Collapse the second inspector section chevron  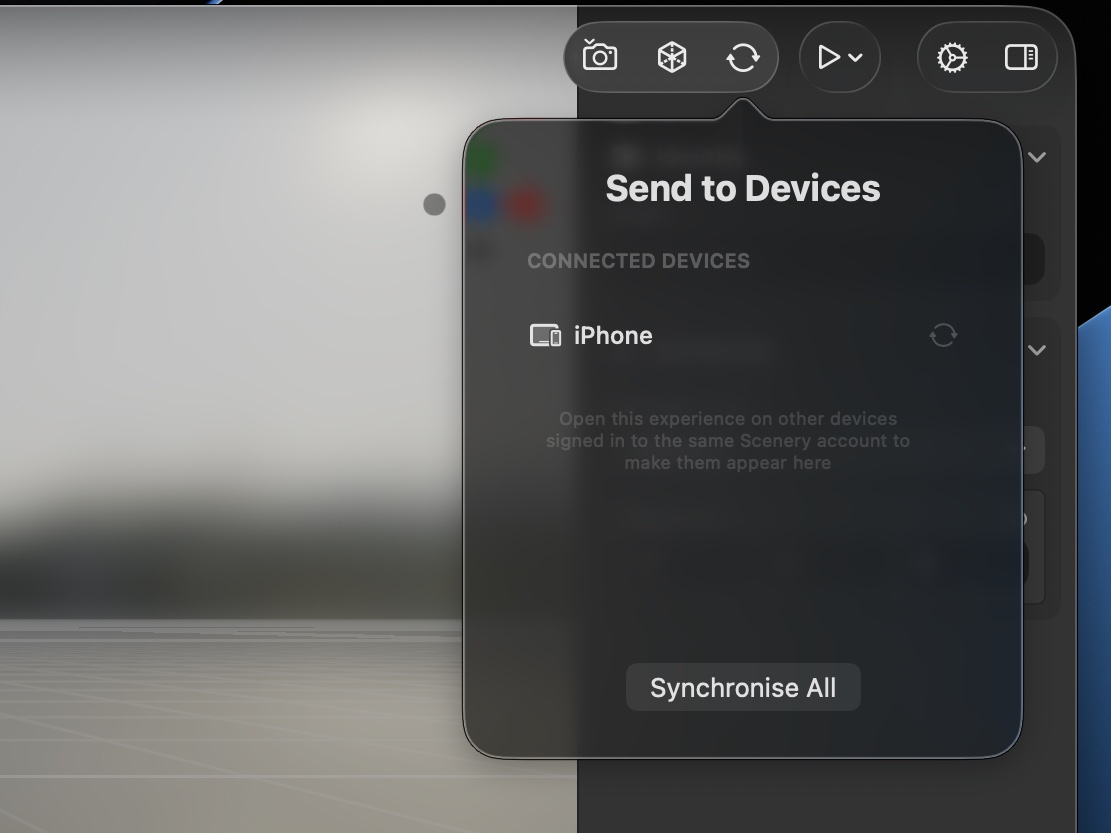pyautogui.click(x=1037, y=350)
